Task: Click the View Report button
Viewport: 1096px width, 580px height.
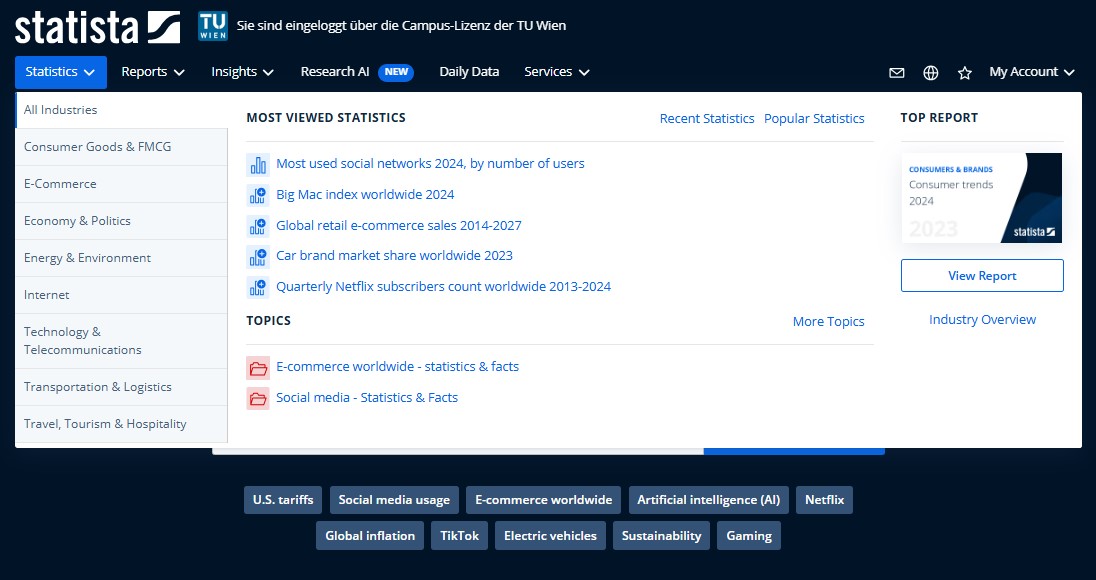Action: point(982,275)
